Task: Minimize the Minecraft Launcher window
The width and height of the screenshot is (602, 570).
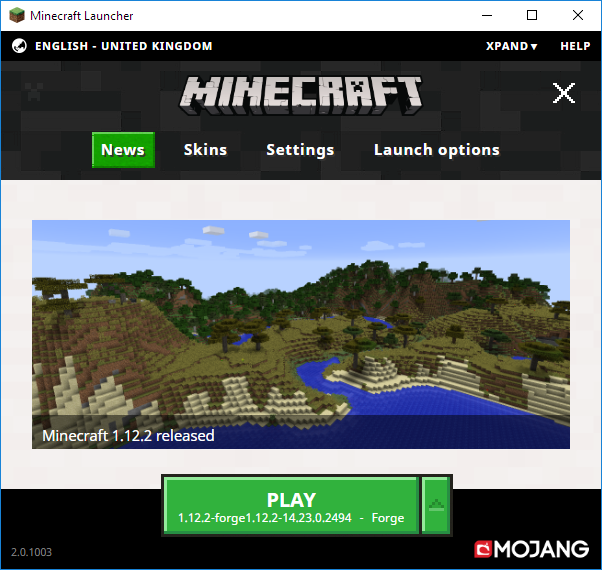Action: click(487, 15)
